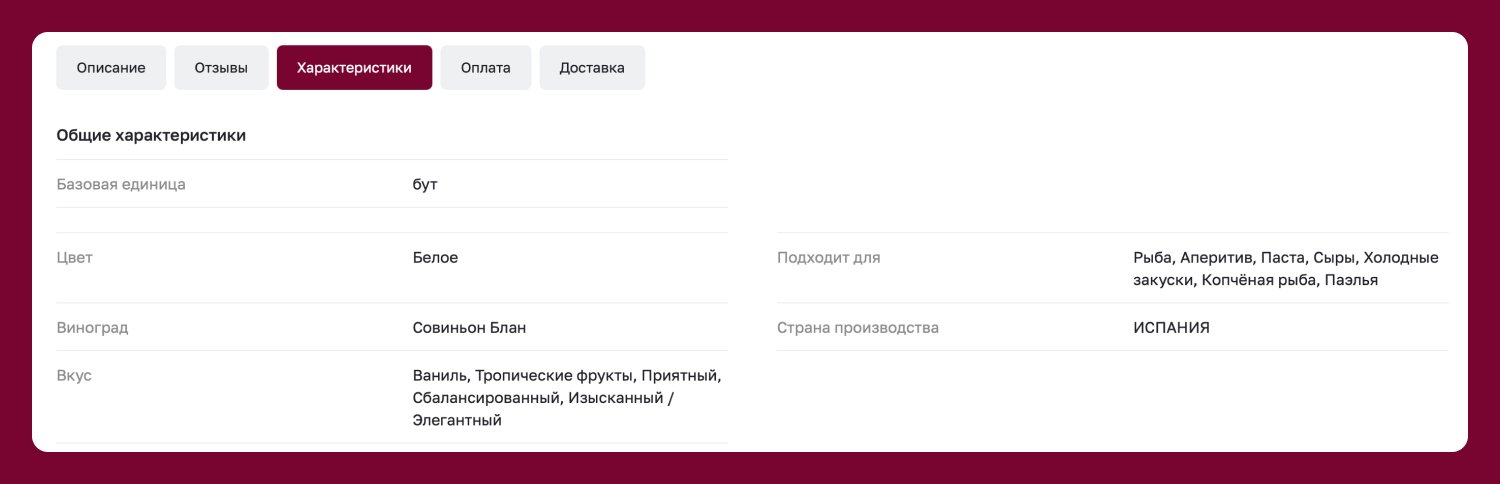Open the Описание tab
This screenshot has width=1500, height=484.
[111, 68]
